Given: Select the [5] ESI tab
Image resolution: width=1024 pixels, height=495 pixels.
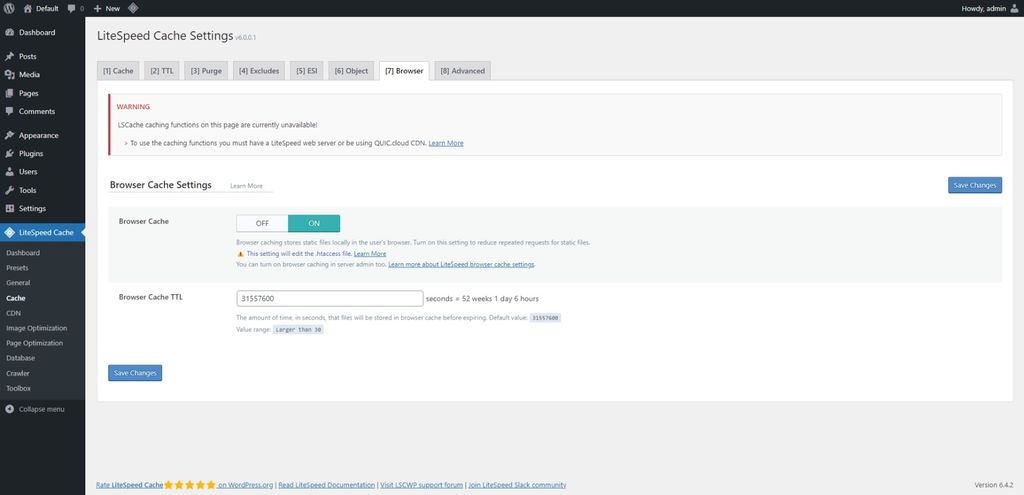Looking at the screenshot, I should point(306,71).
